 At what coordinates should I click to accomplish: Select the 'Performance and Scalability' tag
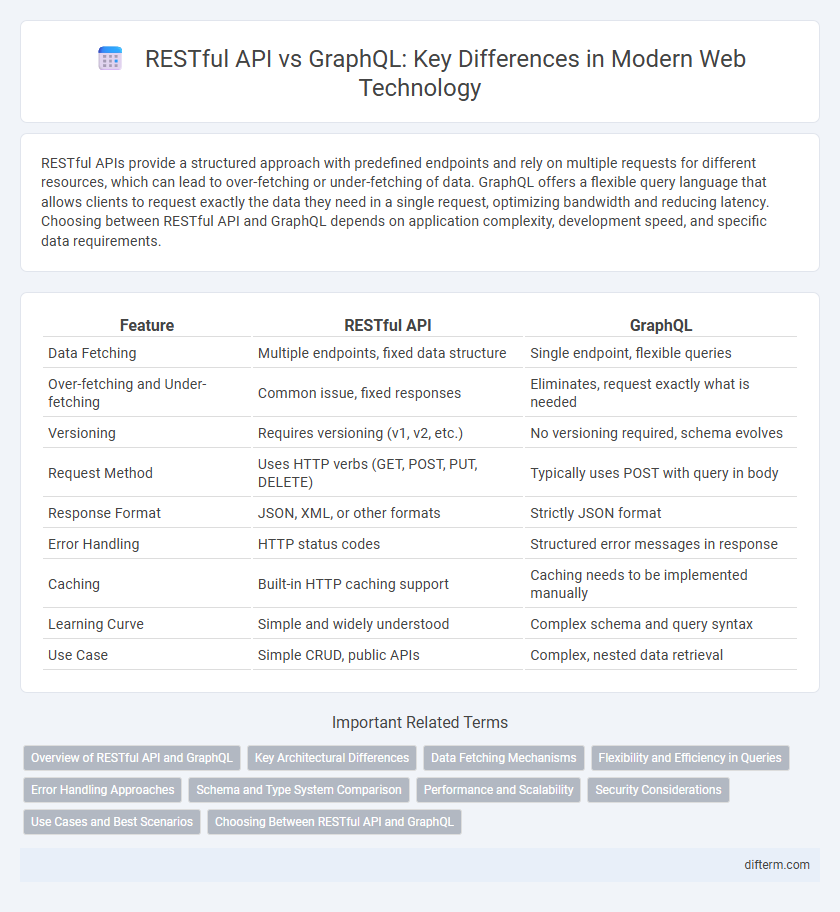[499, 790]
